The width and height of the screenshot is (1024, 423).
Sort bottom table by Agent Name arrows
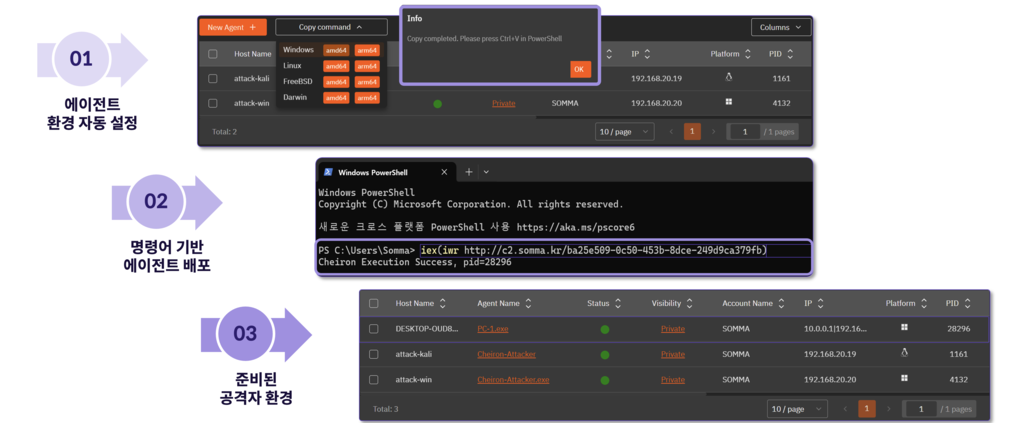point(529,303)
